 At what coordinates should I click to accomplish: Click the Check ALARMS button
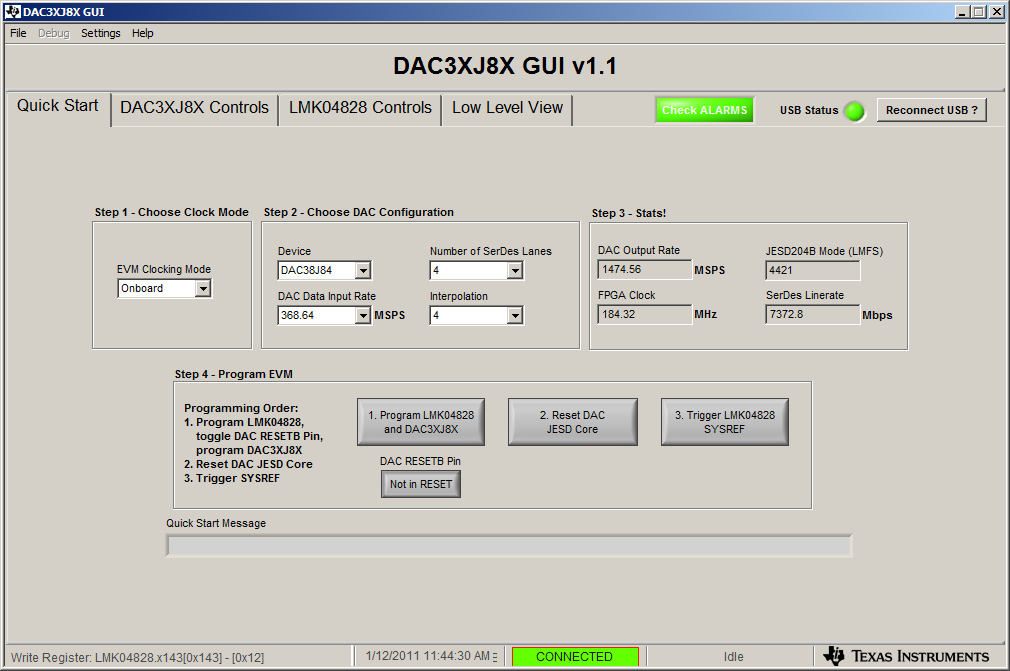[x=704, y=110]
